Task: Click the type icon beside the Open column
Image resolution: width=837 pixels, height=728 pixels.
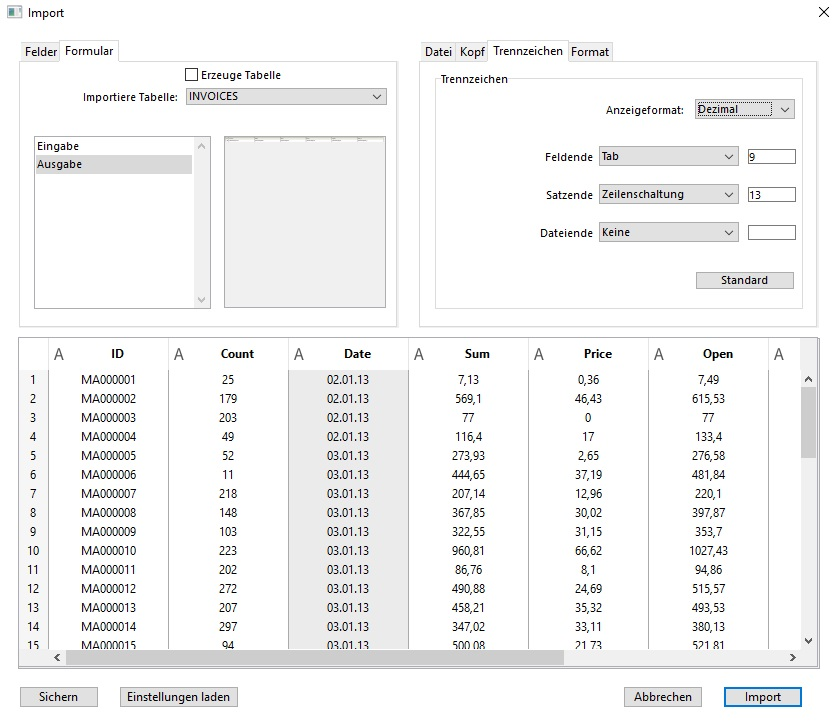Action: pyautogui.click(x=659, y=354)
